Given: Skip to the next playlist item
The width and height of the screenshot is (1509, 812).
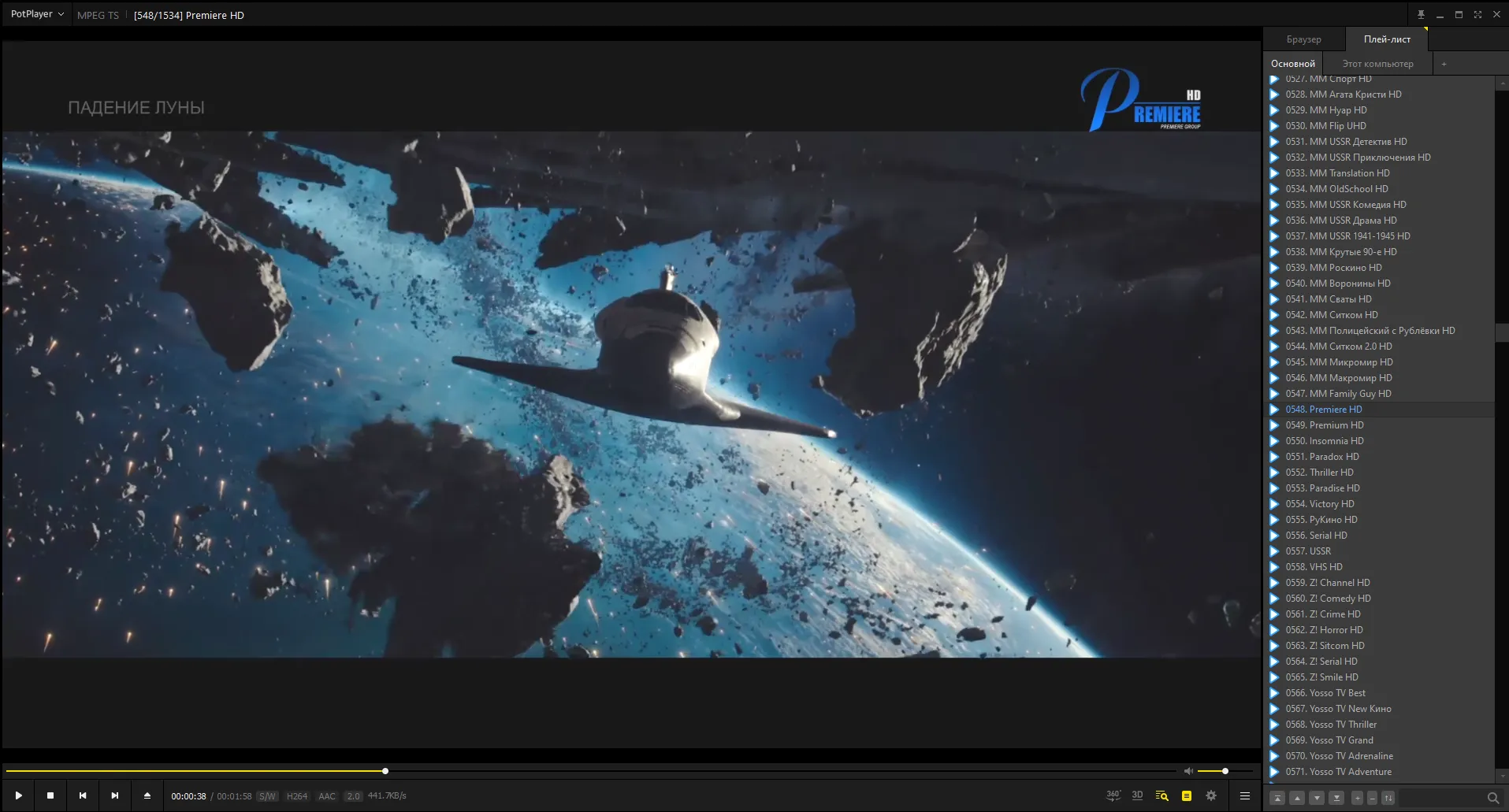Looking at the screenshot, I should tap(115, 795).
